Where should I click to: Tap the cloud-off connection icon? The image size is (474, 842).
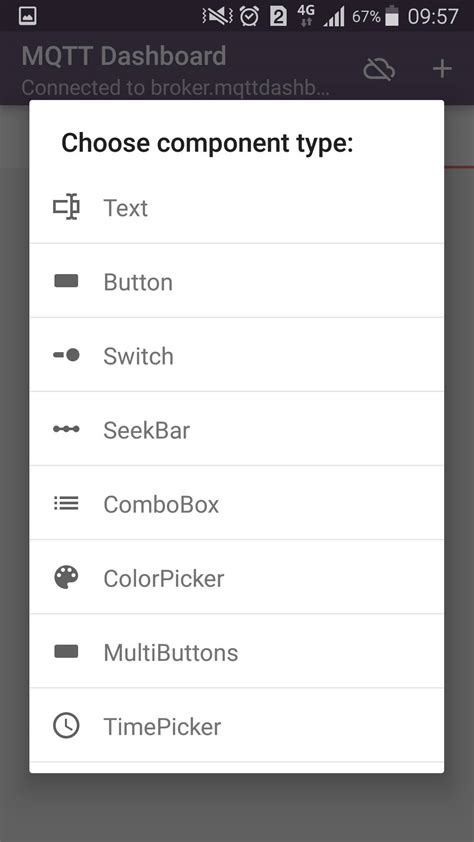[x=379, y=69]
